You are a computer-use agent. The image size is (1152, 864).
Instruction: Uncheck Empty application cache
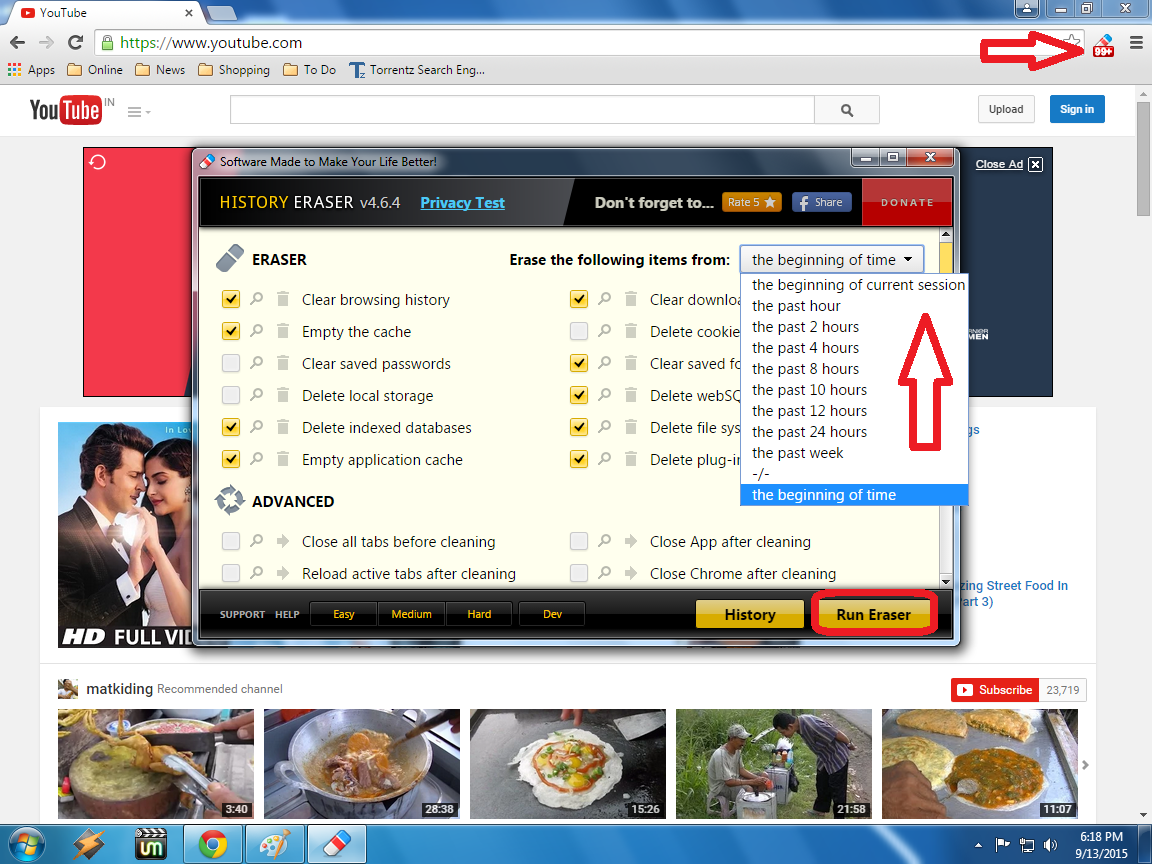[x=231, y=459]
